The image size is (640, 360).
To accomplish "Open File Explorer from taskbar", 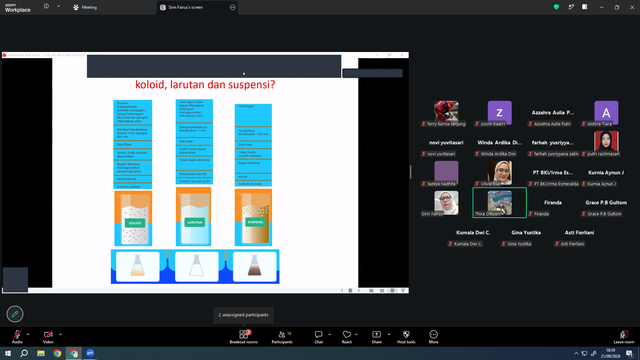I will click(x=41, y=353).
